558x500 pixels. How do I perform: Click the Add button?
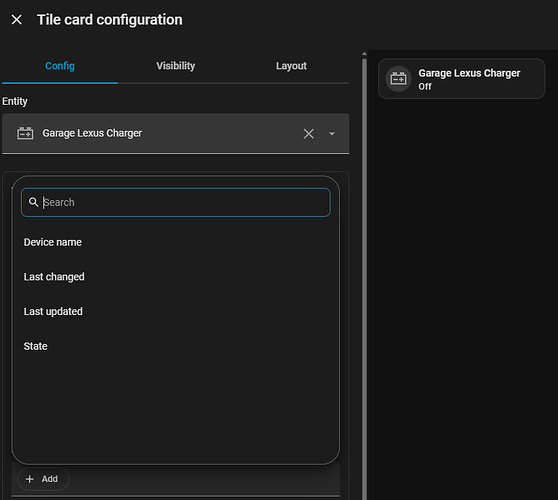(x=43, y=479)
